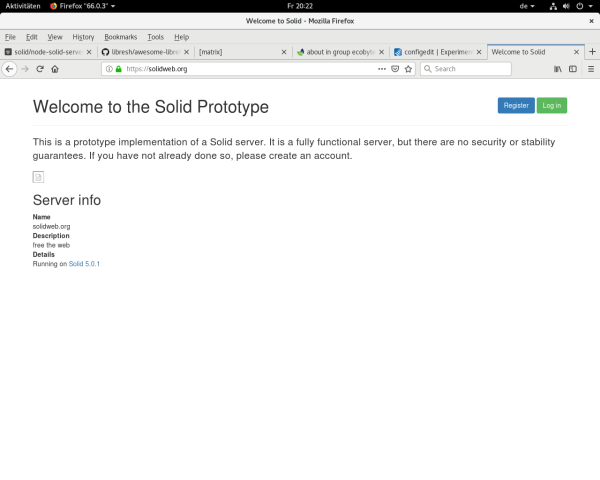Open a new tab with plus button
This screenshot has width=600, height=480.
[x=592, y=51]
